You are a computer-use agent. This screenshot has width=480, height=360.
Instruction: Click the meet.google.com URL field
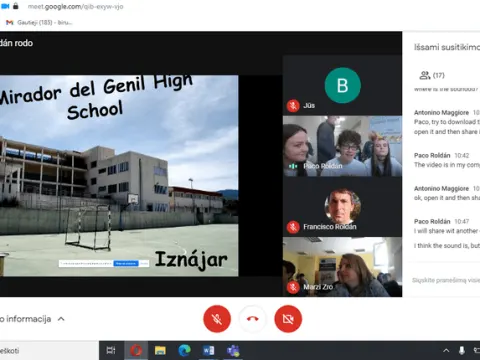[76, 6]
